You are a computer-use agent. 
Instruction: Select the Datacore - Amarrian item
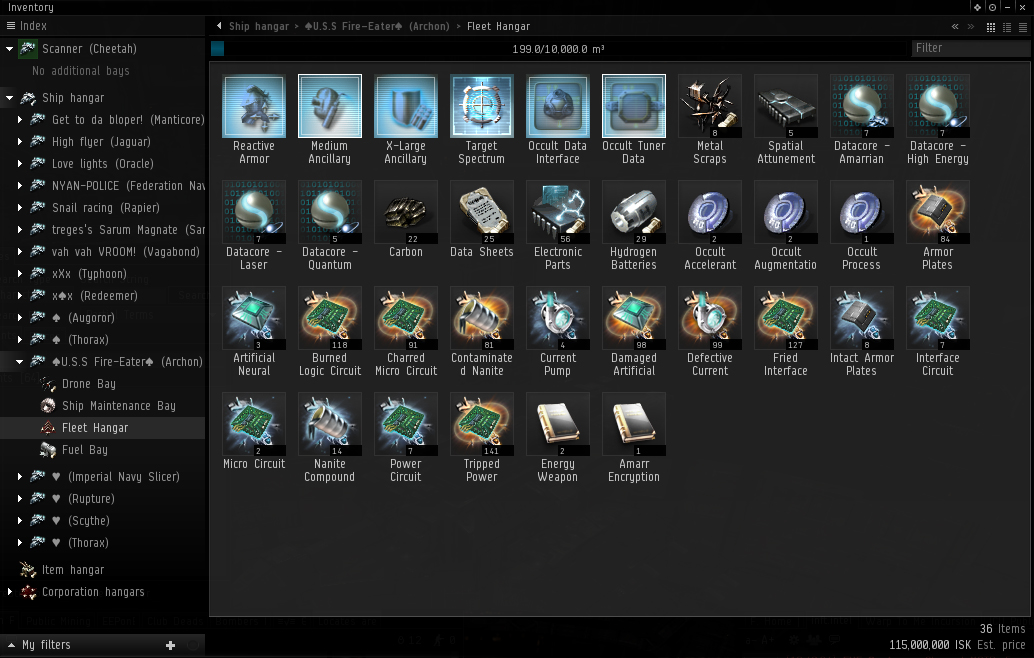tap(862, 106)
